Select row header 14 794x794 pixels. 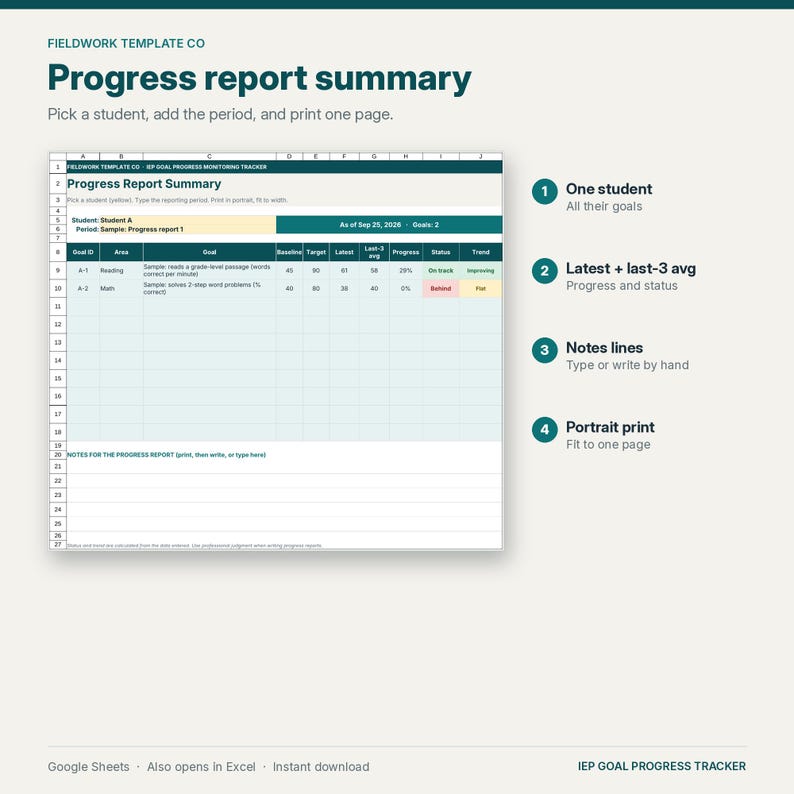point(58,361)
